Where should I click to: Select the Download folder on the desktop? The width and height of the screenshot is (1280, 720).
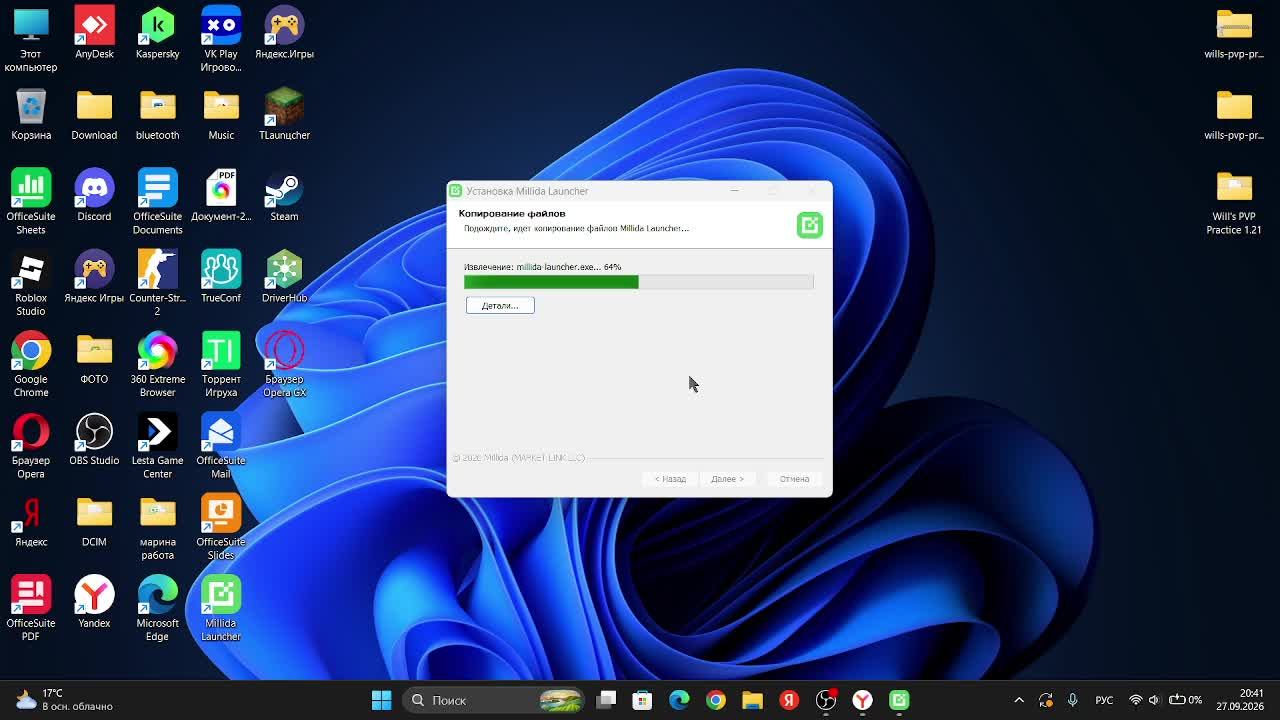tap(94, 115)
